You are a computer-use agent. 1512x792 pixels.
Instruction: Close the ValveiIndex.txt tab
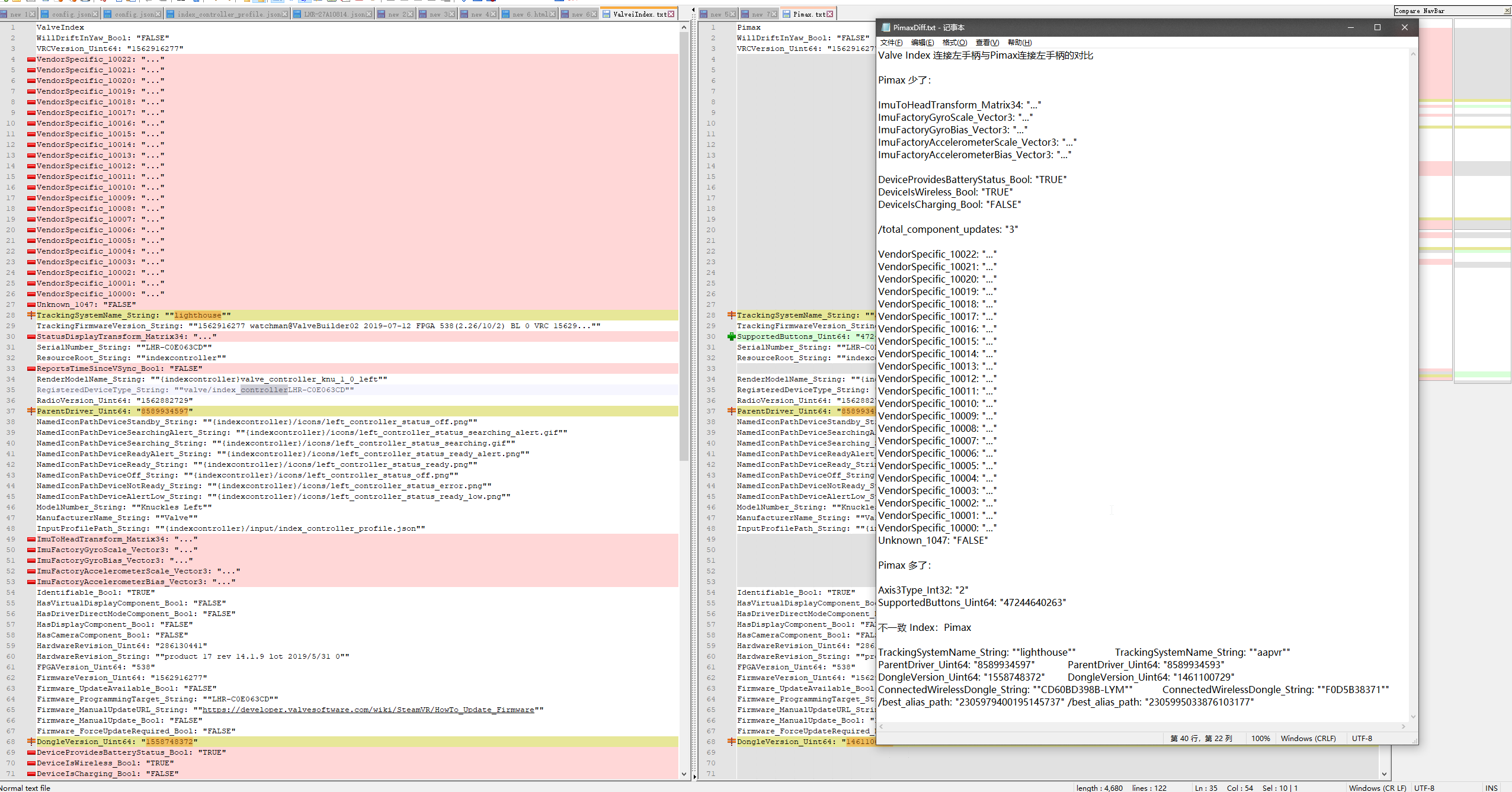tap(671, 14)
